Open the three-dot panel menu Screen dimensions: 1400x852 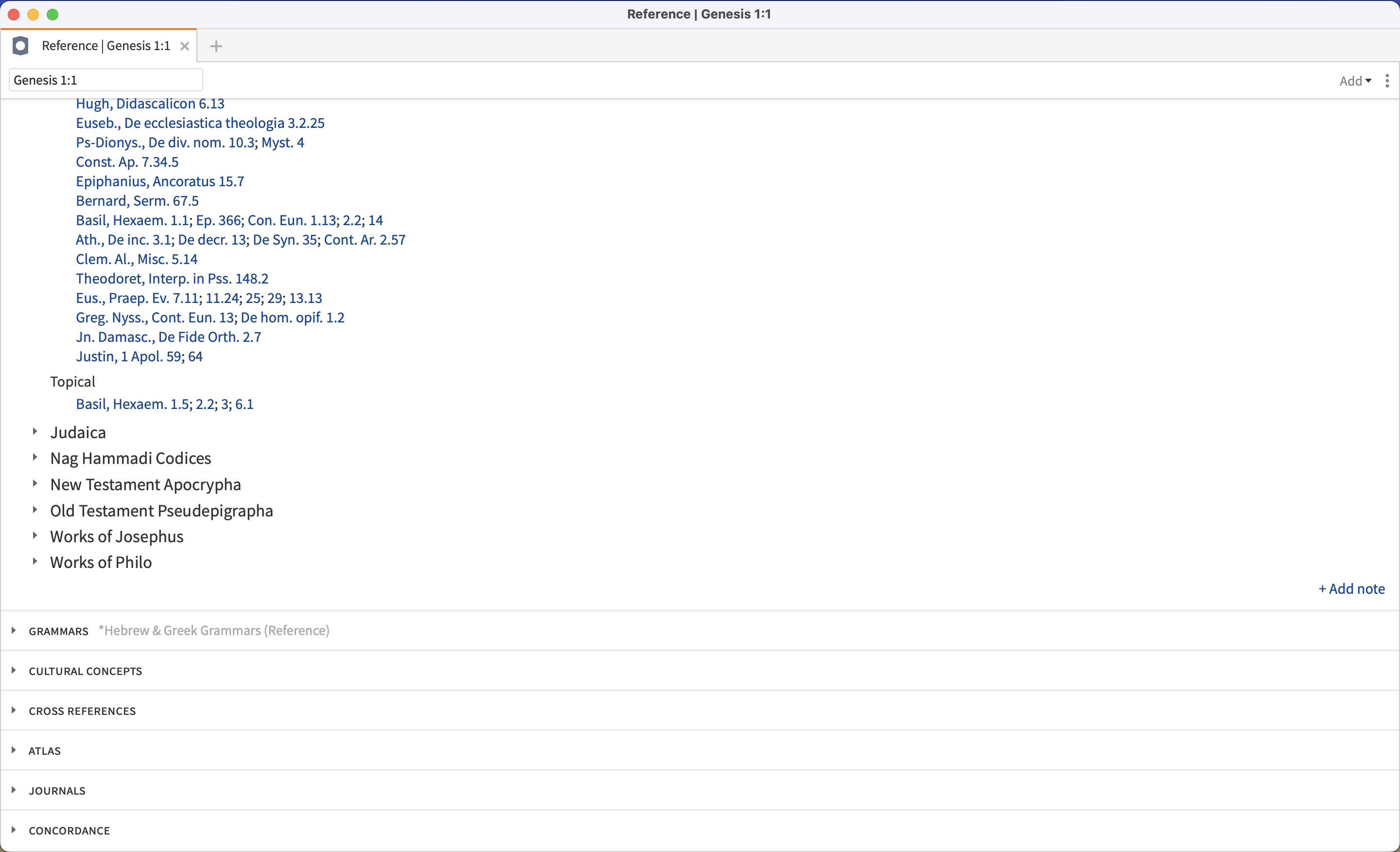[1387, 81]
